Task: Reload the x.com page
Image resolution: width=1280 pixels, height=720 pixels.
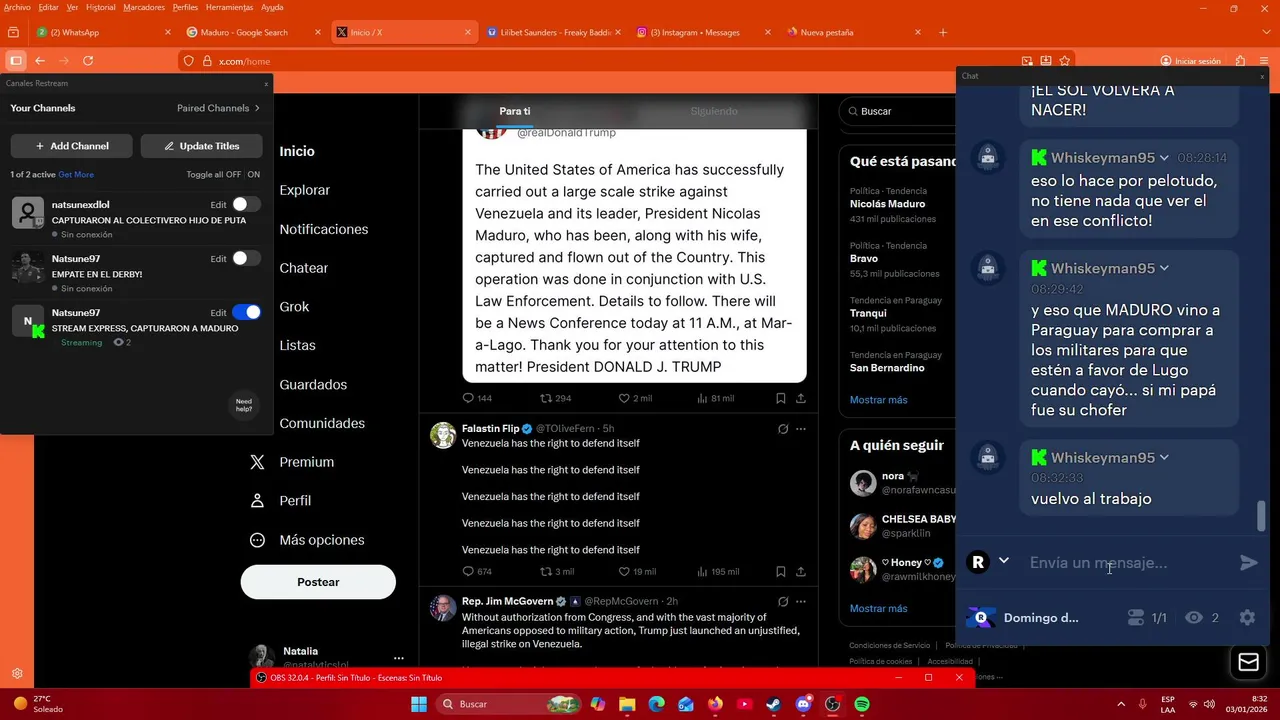Action: (x=88, y=61)
